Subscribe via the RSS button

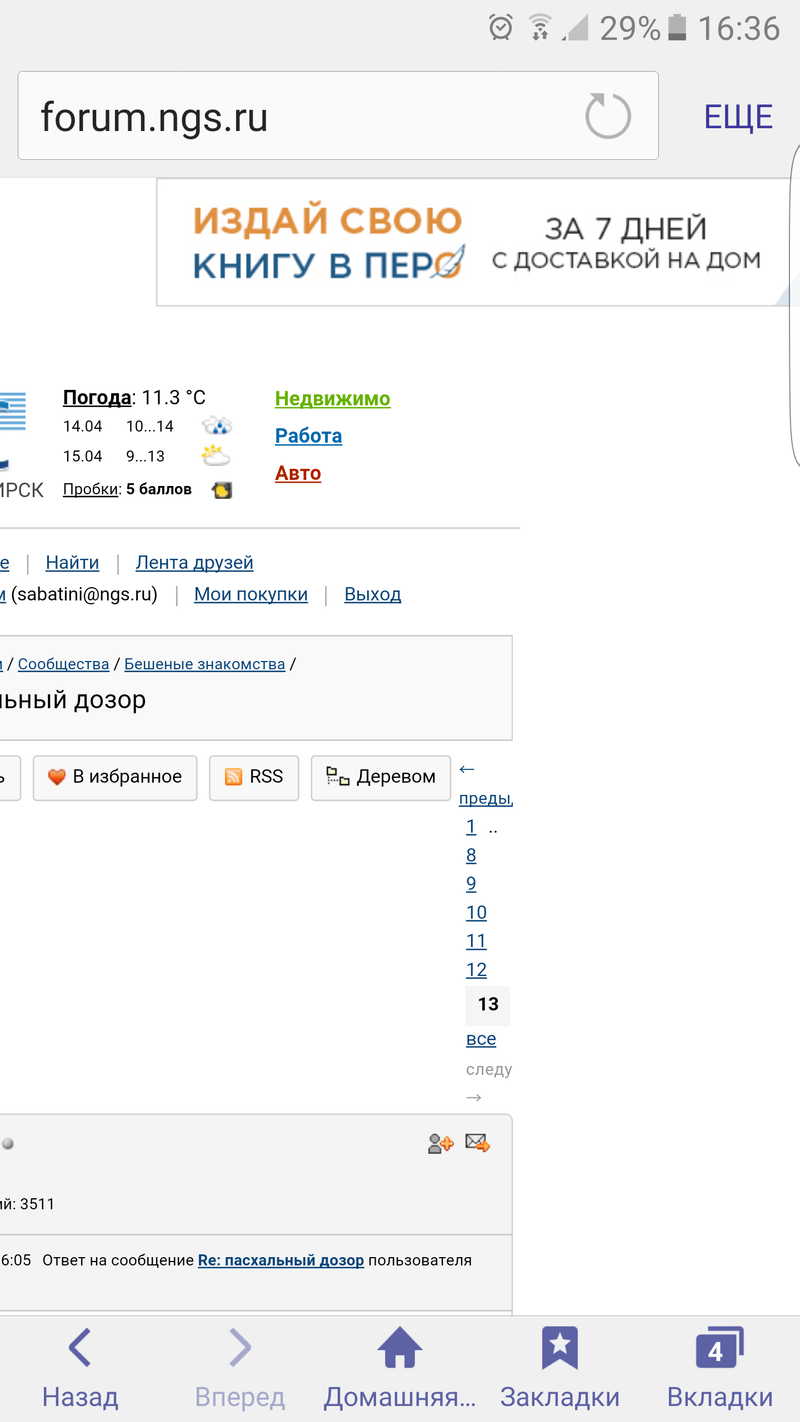tap(254, 777)
